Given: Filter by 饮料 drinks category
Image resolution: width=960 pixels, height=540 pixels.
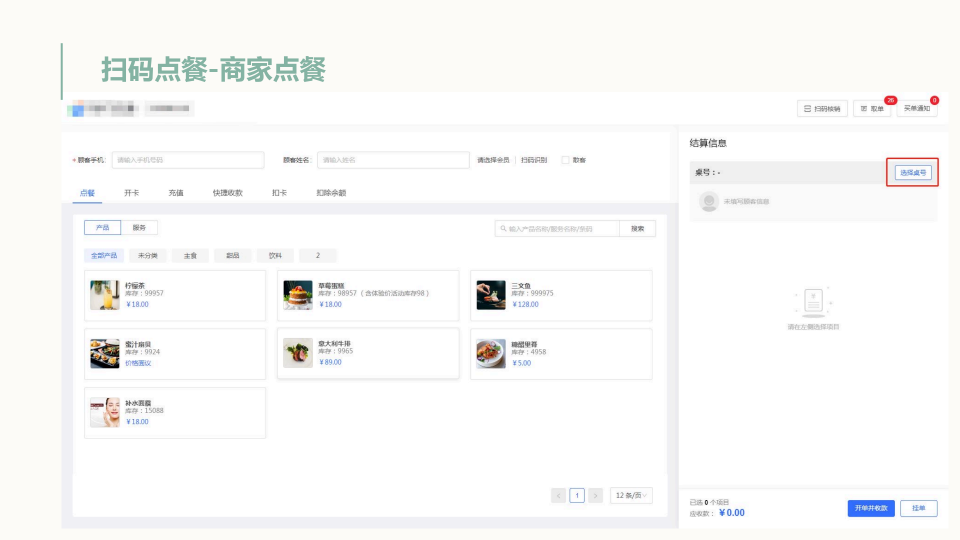Looking at the screenshot, I should point(275,255).
